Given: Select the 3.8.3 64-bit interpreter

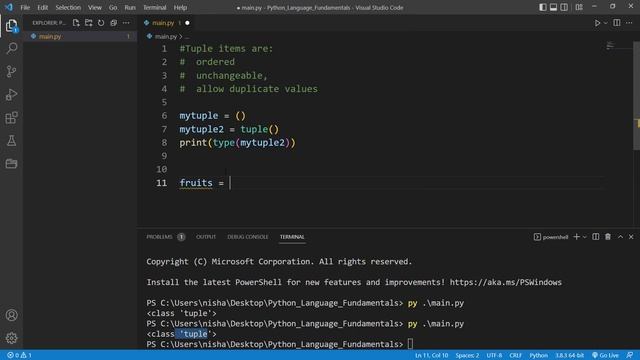Looking at the screenshot, I should [x=569, y=355].
